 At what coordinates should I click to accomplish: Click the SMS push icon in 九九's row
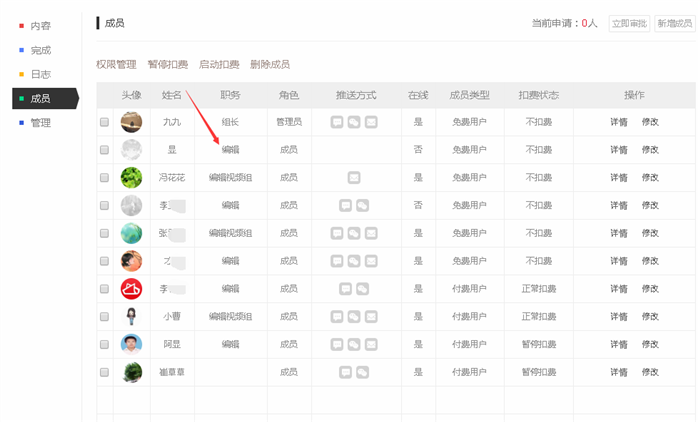click(337, 122)
